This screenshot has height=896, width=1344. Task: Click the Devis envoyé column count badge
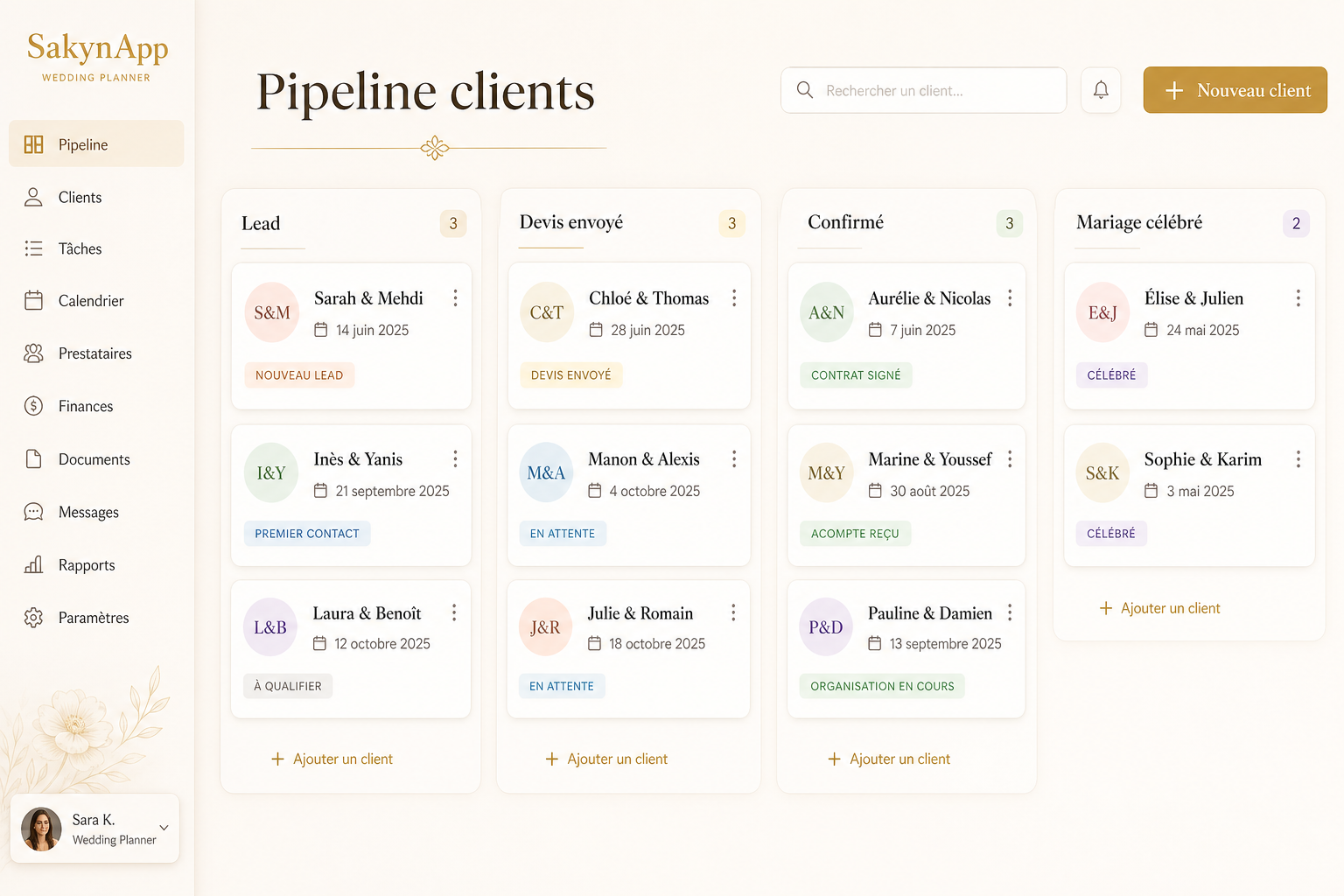(732, 223)
